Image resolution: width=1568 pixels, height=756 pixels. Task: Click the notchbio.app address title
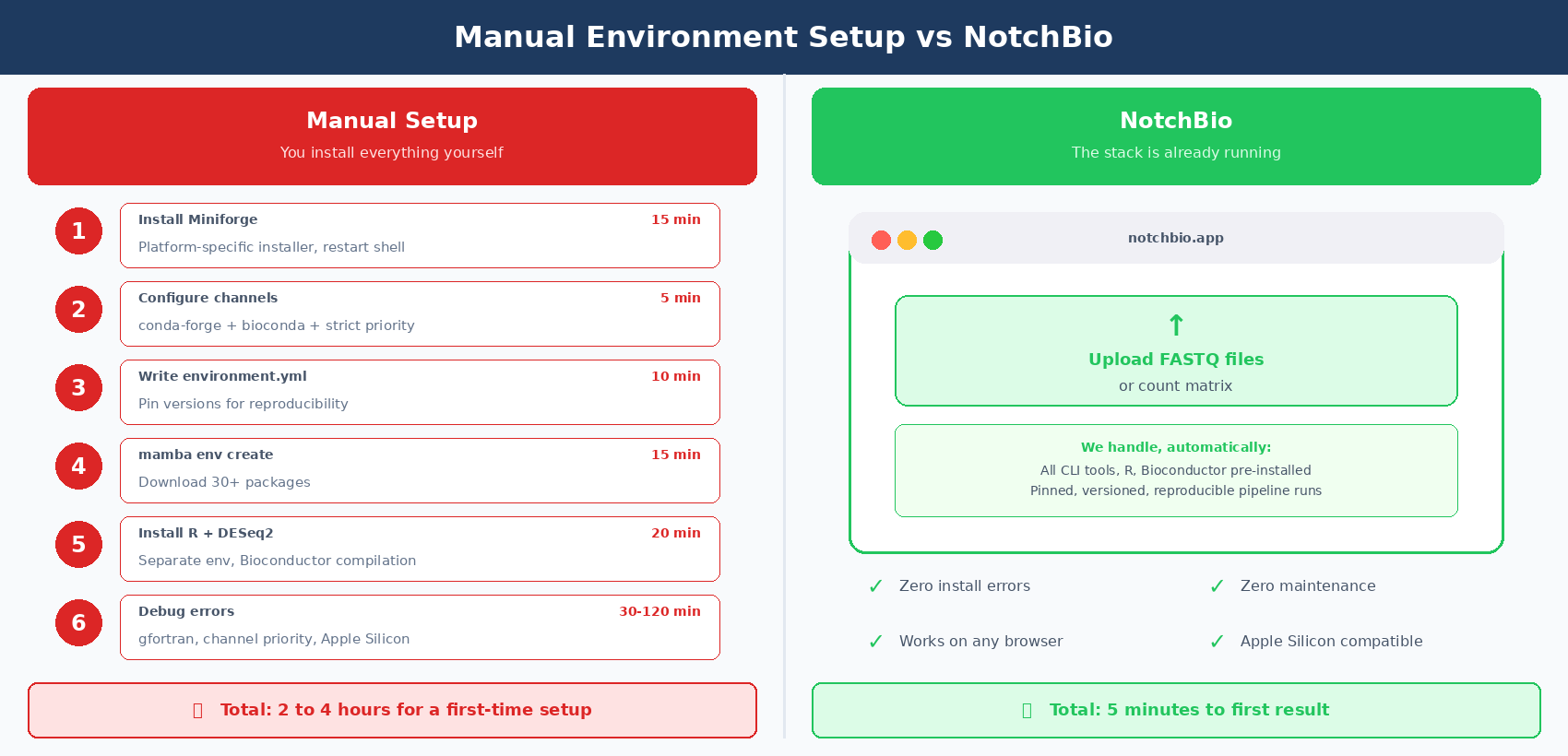pos(1176,238)
